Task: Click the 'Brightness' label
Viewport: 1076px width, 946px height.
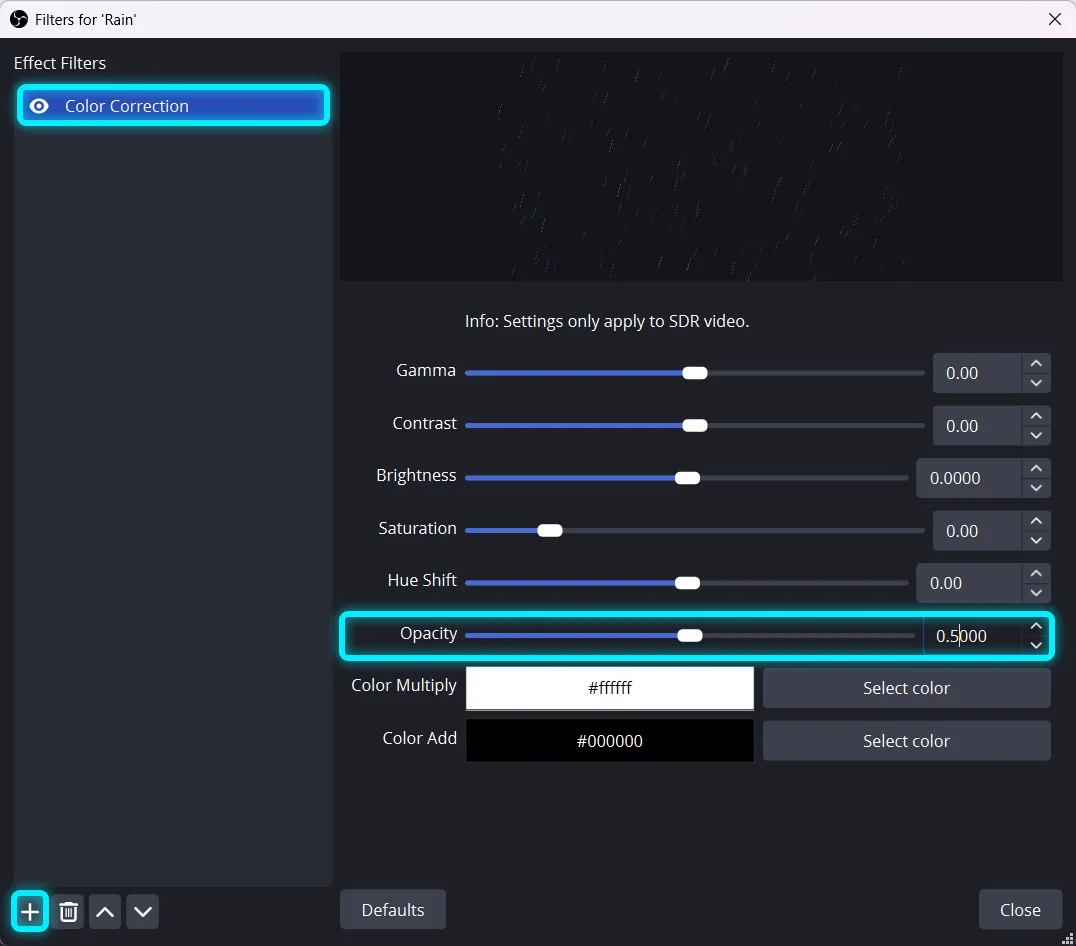Action: (416, 475)
